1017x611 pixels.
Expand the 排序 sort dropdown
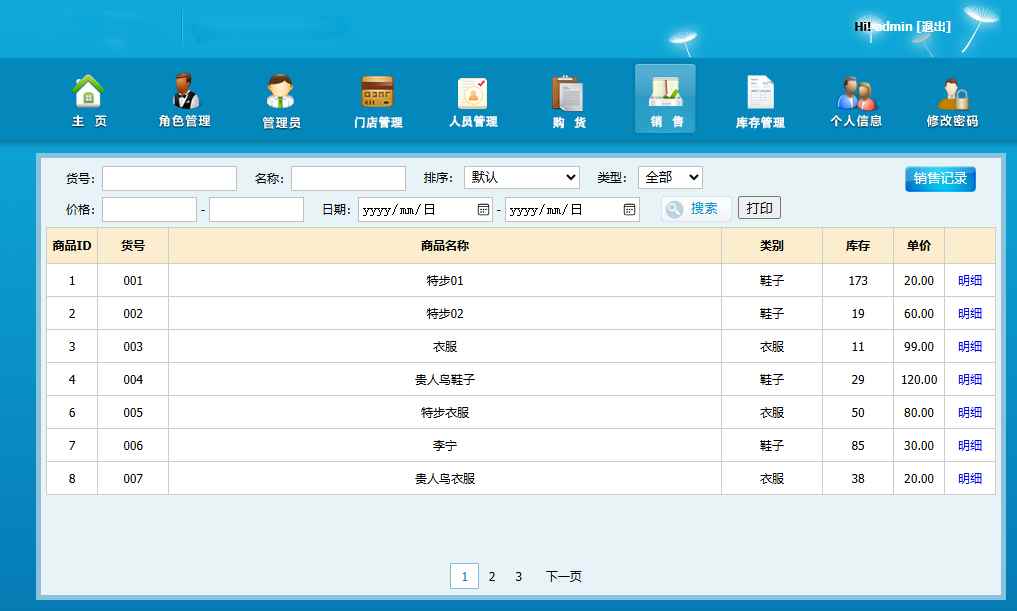click(522, 178)
